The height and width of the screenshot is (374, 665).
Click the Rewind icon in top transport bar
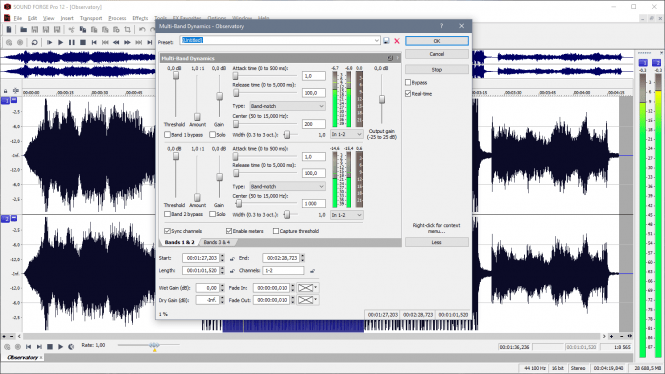[116, 42]
